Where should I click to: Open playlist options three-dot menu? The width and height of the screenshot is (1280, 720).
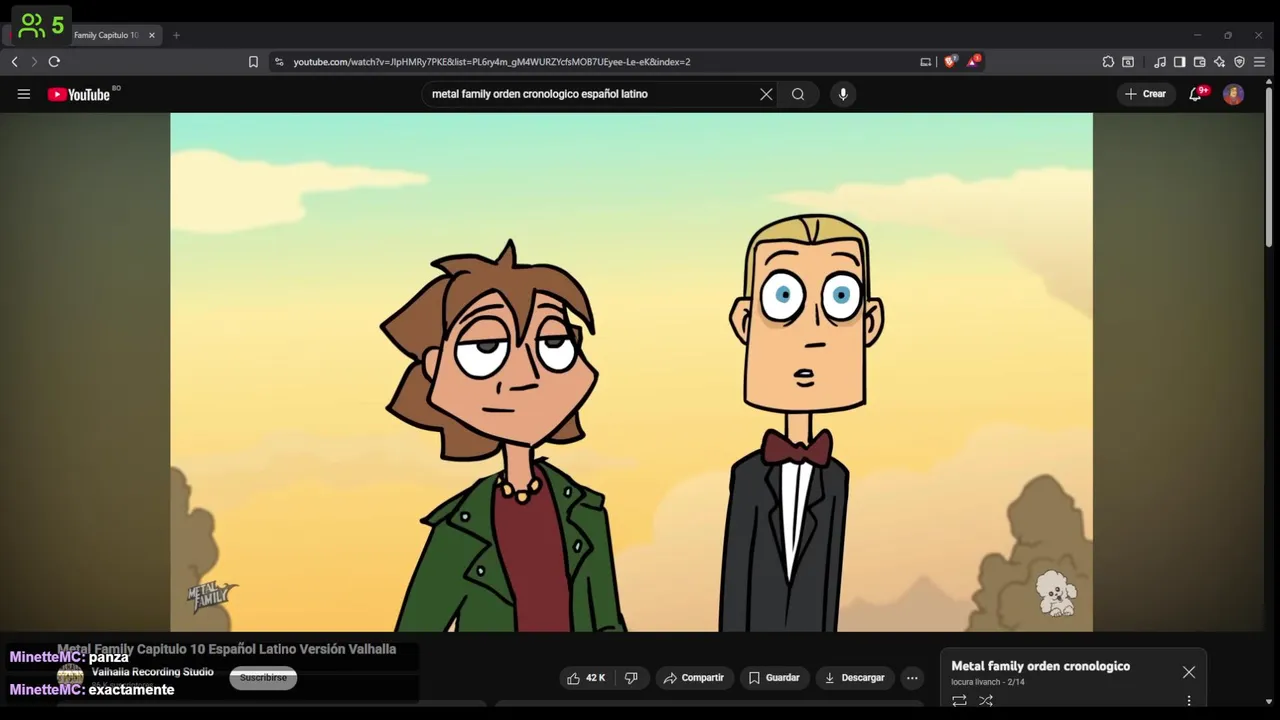(1189, 701)
